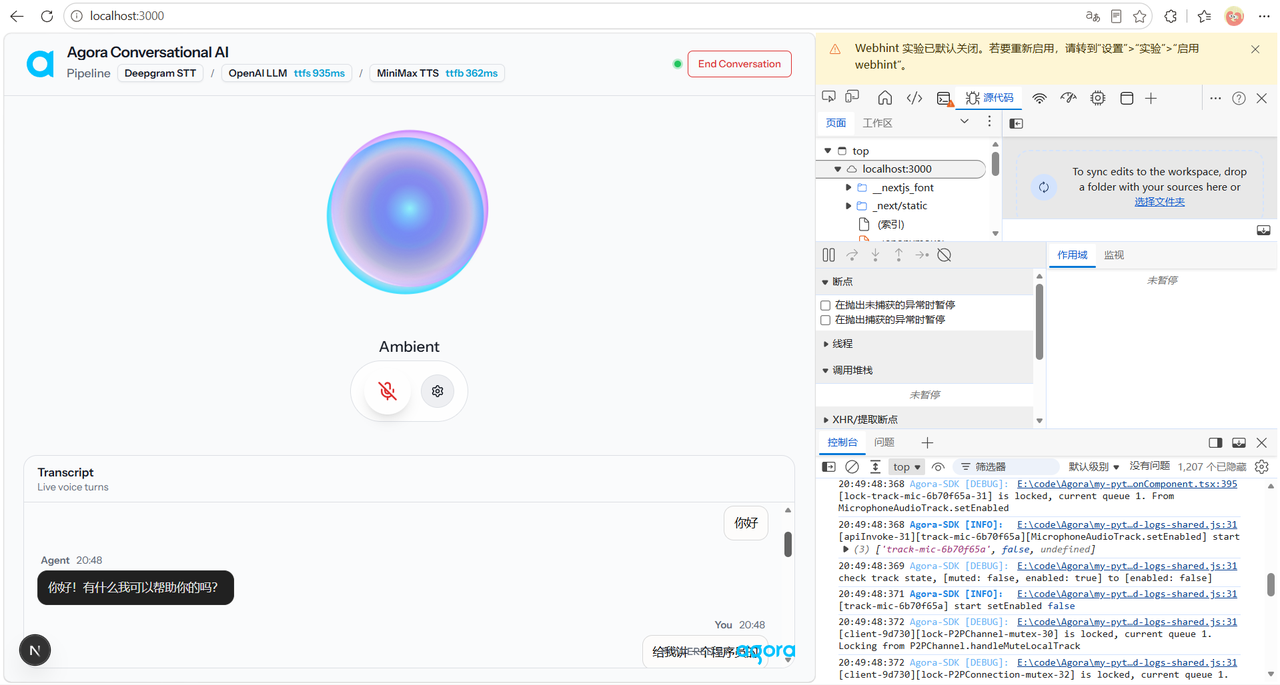The width and height of the screenshot is (1280, 685).
Task: Click the 筛选器 console filter field
Action: [1005, 467]
